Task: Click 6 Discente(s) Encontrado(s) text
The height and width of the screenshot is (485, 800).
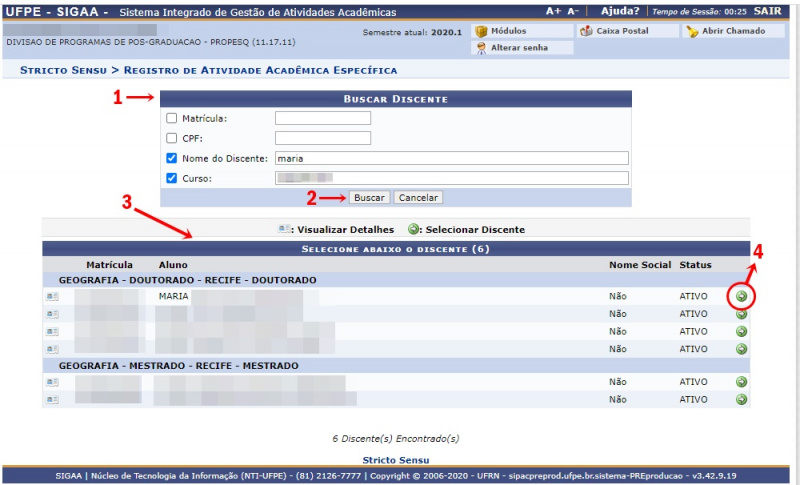Action: click(x=395, y=439)
